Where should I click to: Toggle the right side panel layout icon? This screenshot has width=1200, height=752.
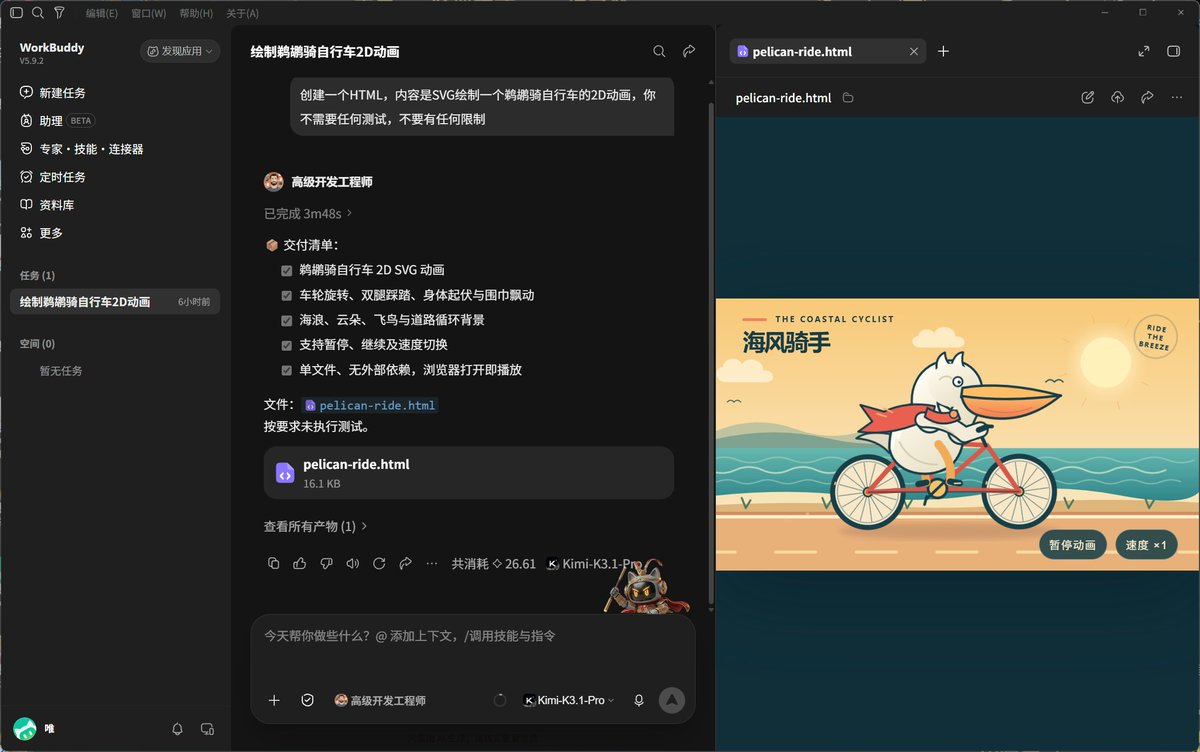coord(1174,51)
